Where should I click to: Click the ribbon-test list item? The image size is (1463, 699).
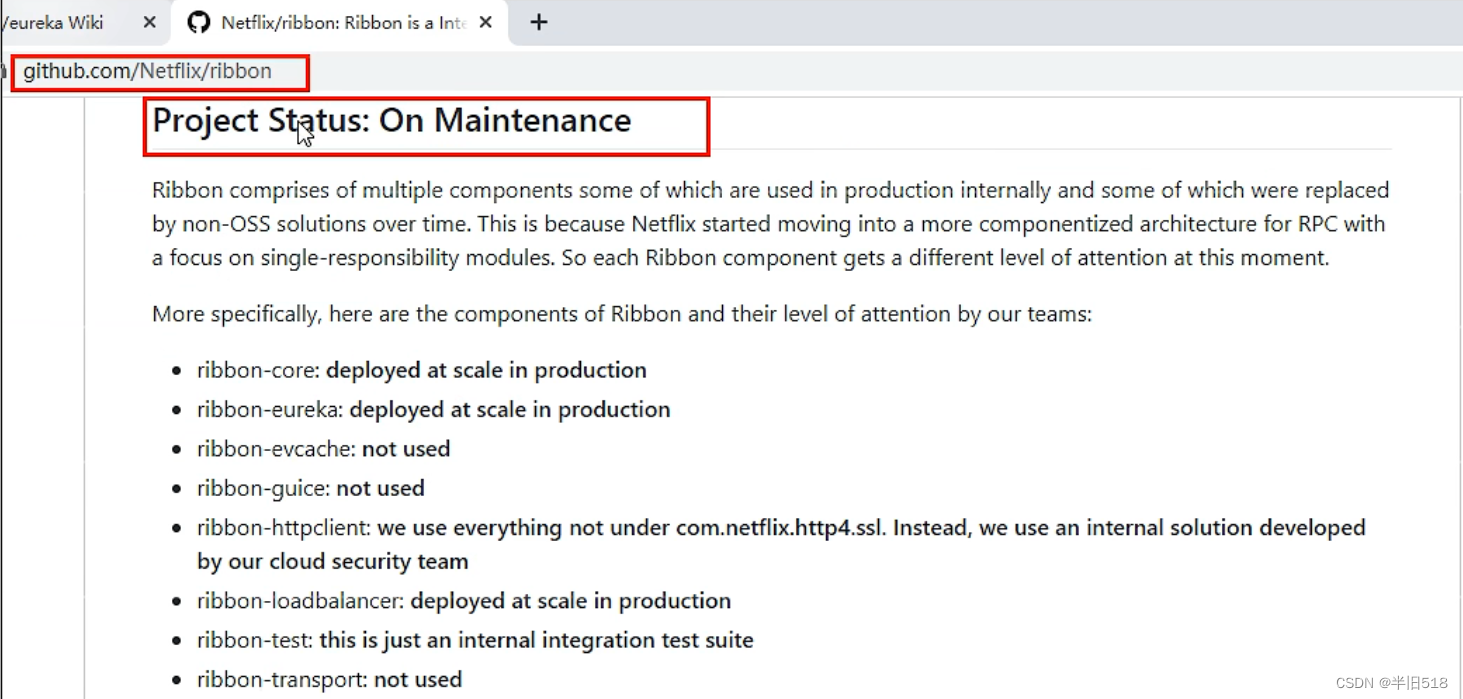(x=475, y=640)
